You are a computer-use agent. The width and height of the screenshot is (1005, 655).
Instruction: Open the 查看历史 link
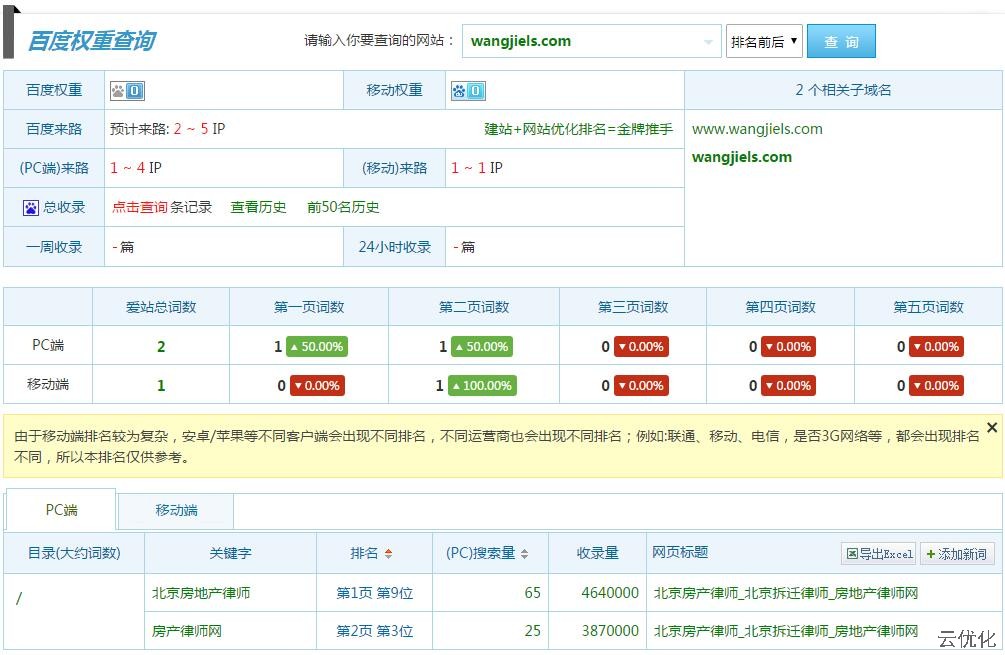[x=258, y=208]
